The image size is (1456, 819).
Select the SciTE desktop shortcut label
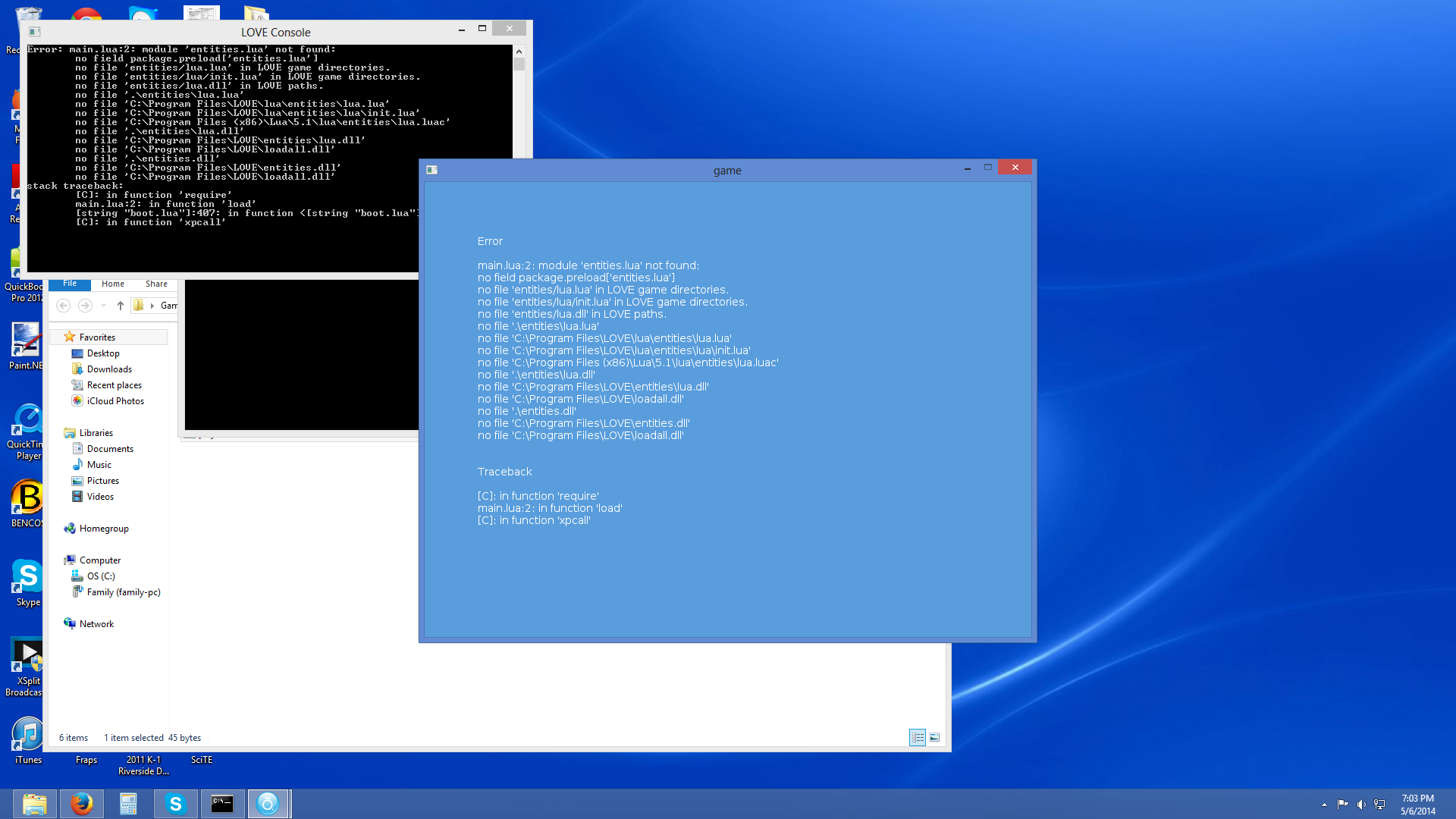point(202,760)
